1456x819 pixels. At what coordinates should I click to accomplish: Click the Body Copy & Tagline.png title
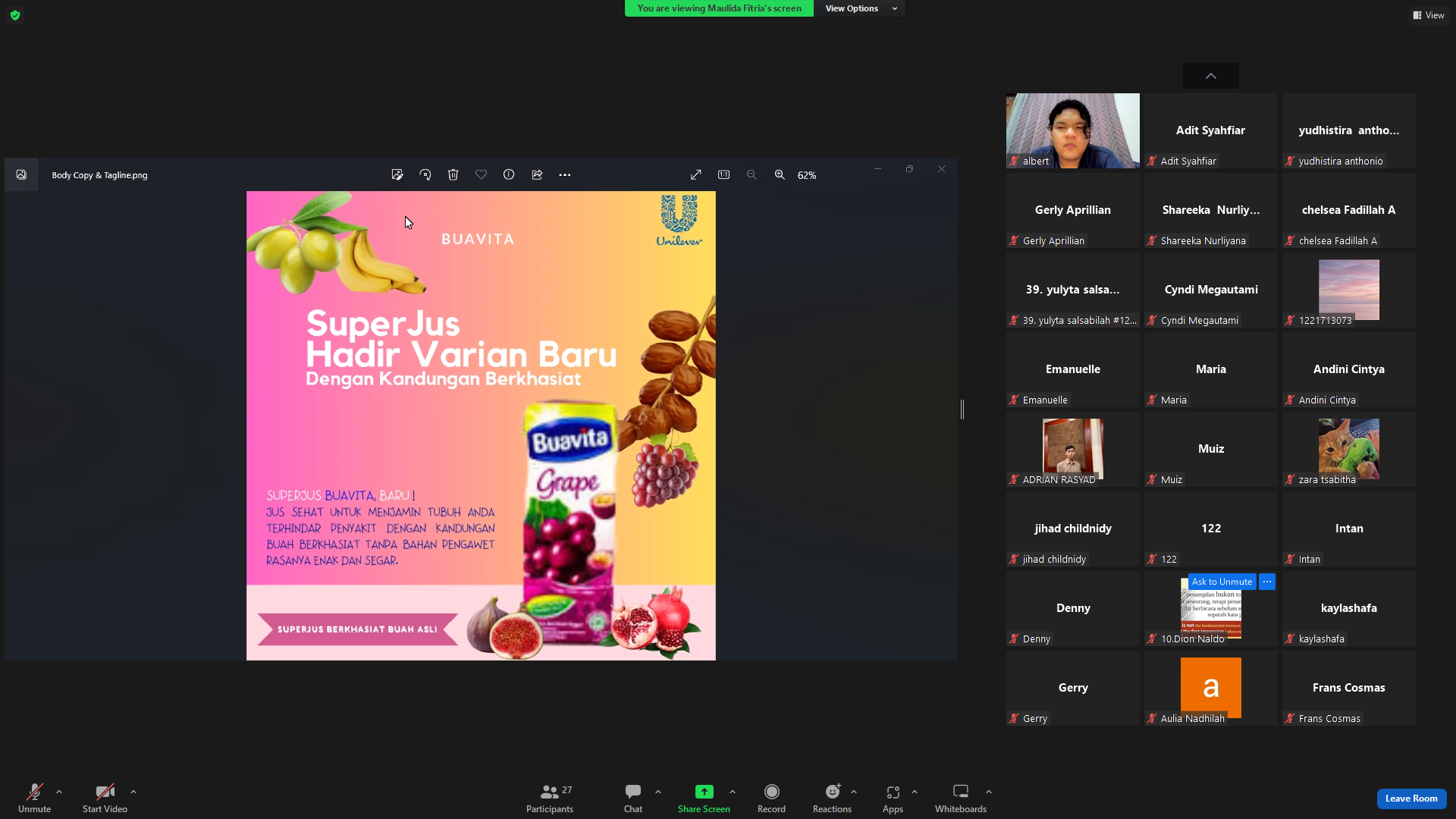pos(100,175)
